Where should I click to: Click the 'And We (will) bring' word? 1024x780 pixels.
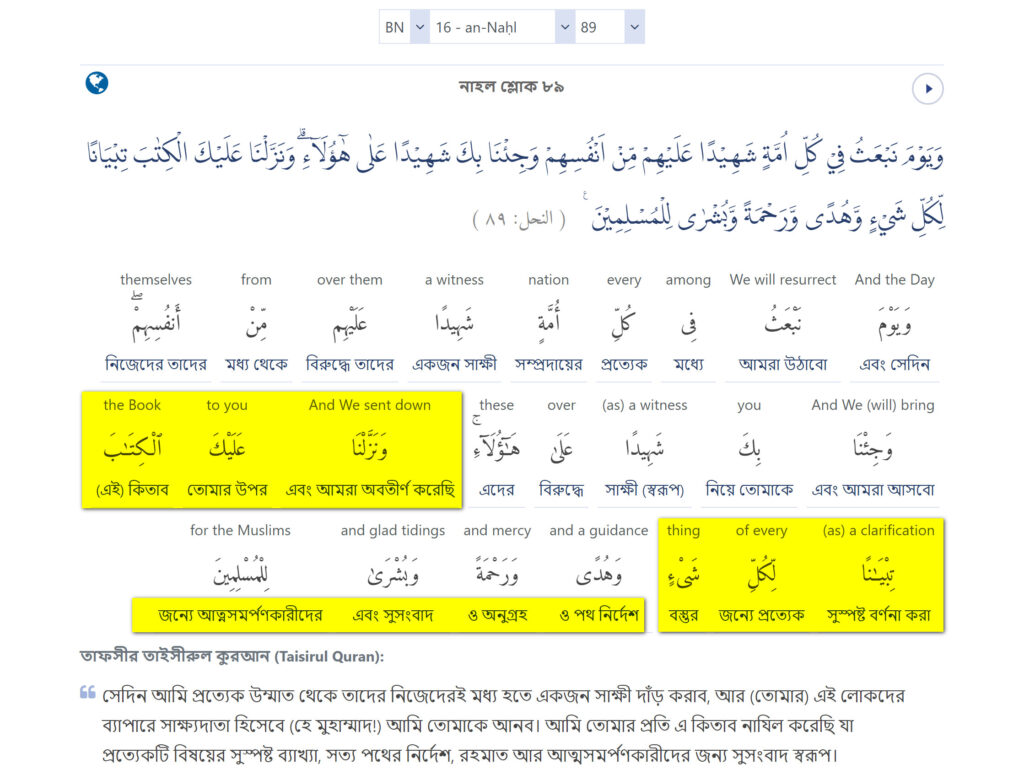[872, 449]
